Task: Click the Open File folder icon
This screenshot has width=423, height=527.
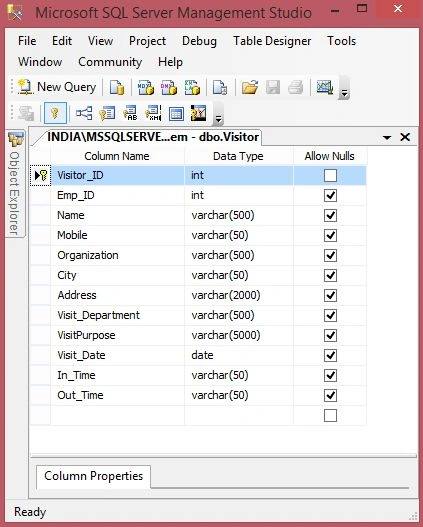Action: pos(250,87)
